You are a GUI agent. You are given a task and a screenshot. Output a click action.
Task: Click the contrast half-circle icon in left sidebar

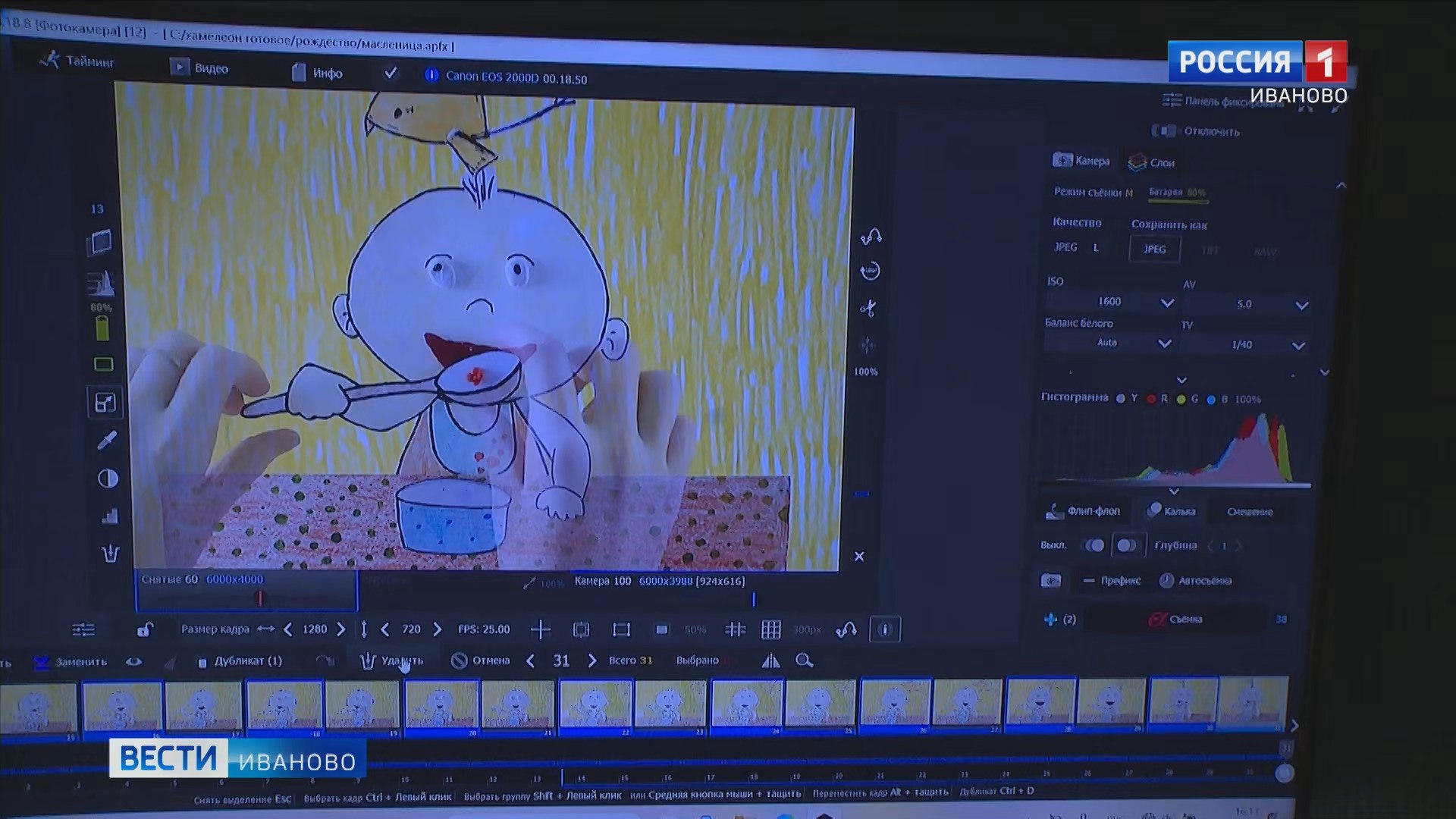(108, 479)
